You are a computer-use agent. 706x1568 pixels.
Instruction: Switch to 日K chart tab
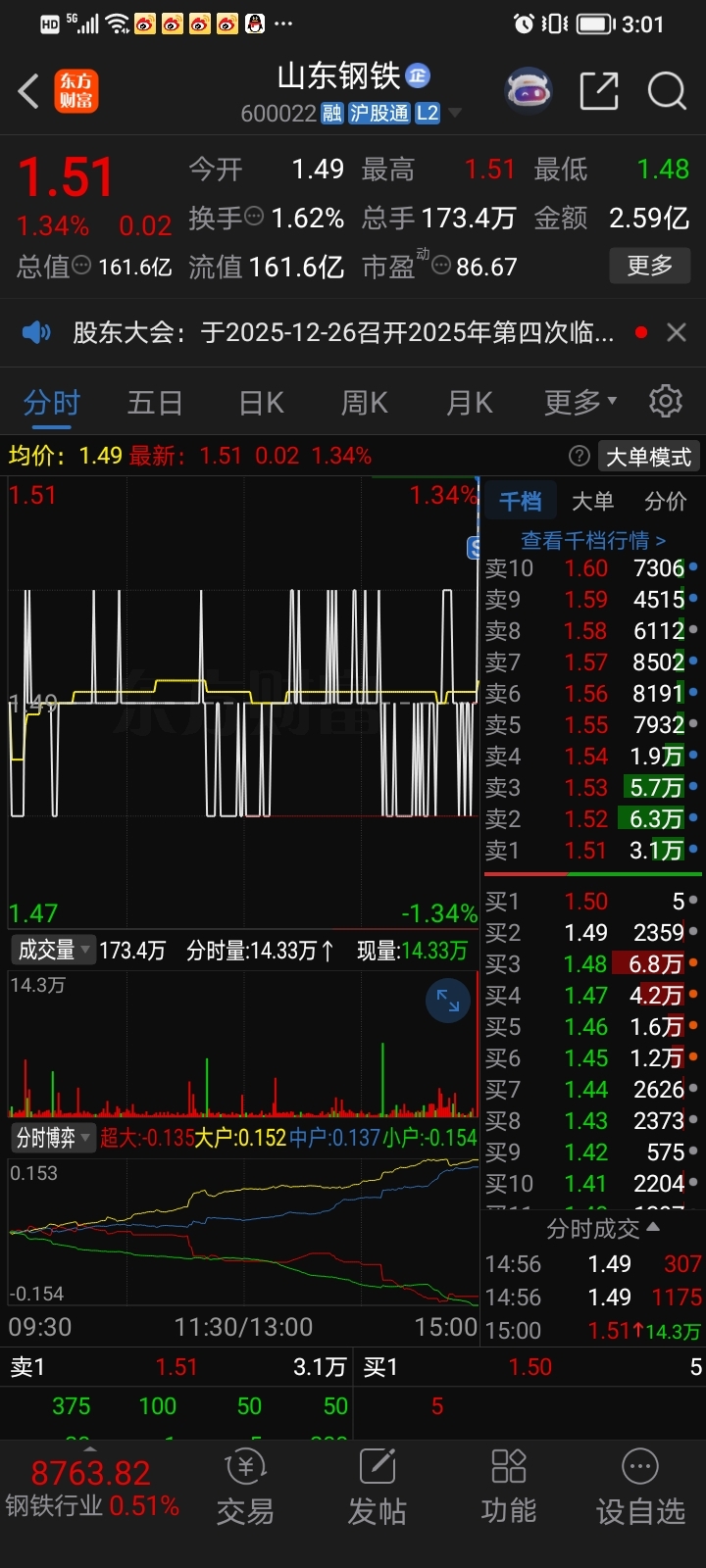261,403
